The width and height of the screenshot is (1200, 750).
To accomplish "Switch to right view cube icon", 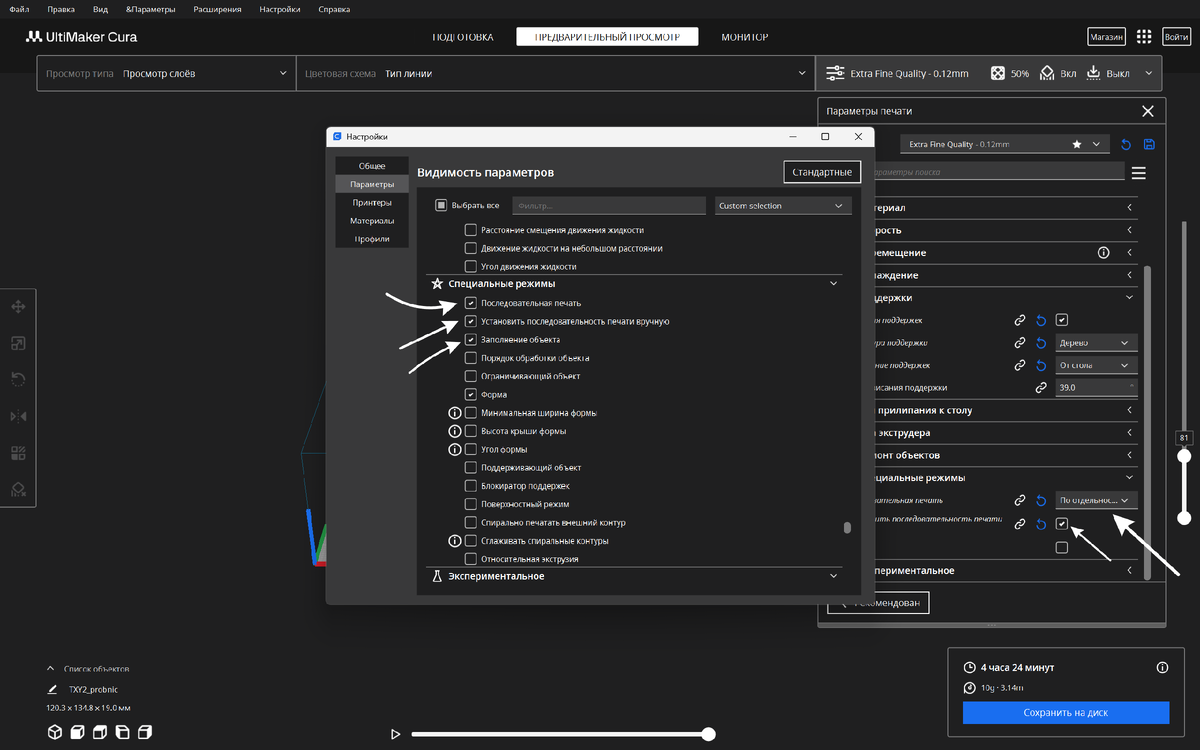I will (144, 733).
